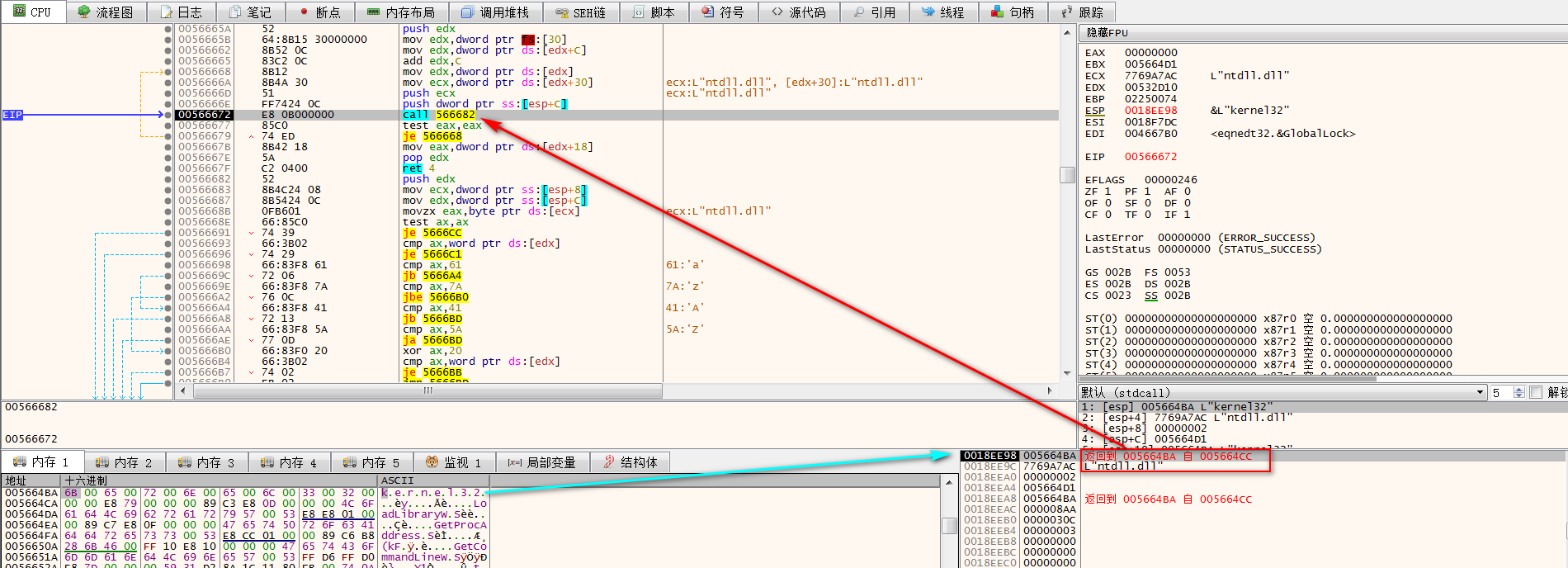Open the 监视 1 watch tab
This screenshot has width=1568, height=568.
tap(454, 462)
